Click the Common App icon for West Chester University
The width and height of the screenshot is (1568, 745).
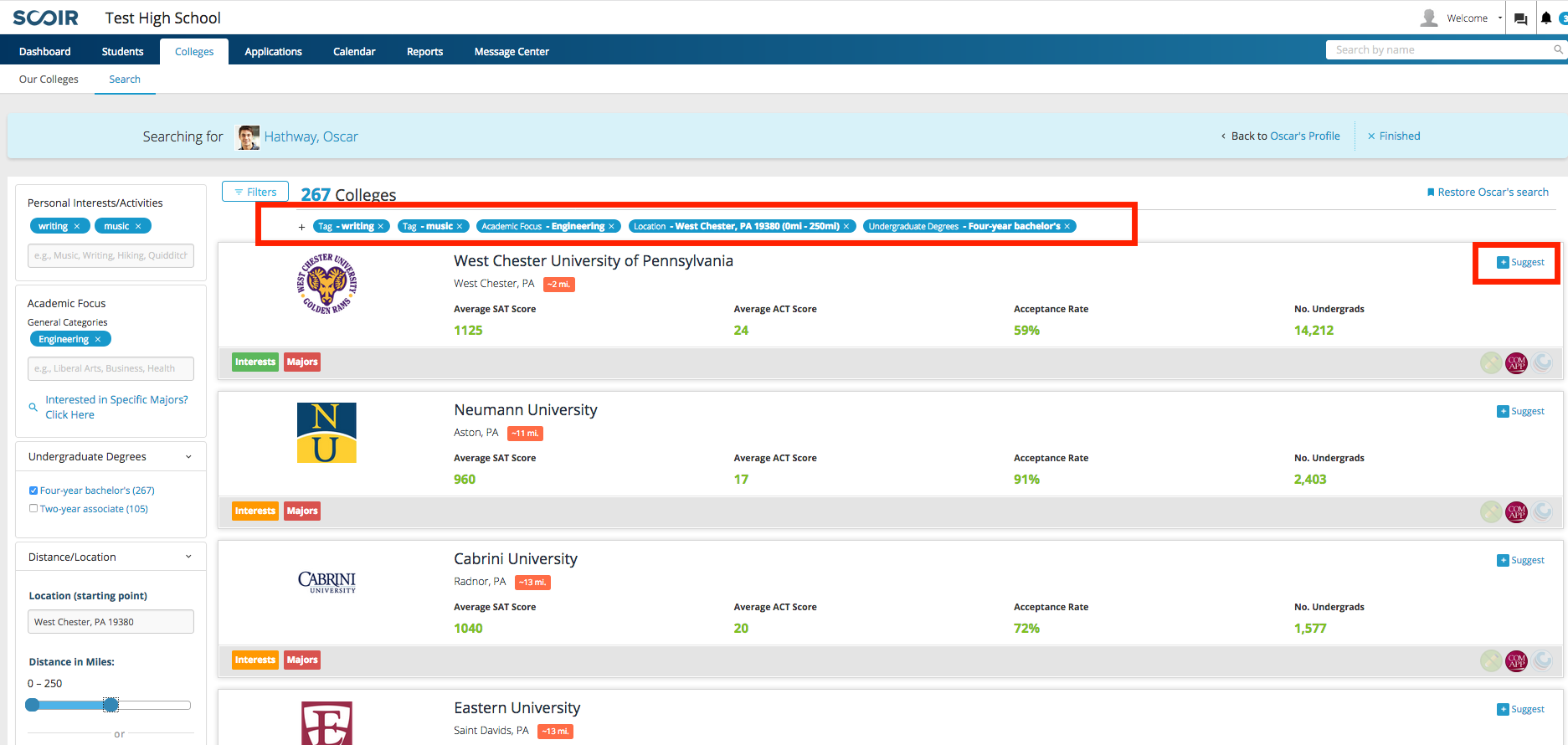(x=1516, y=362)
